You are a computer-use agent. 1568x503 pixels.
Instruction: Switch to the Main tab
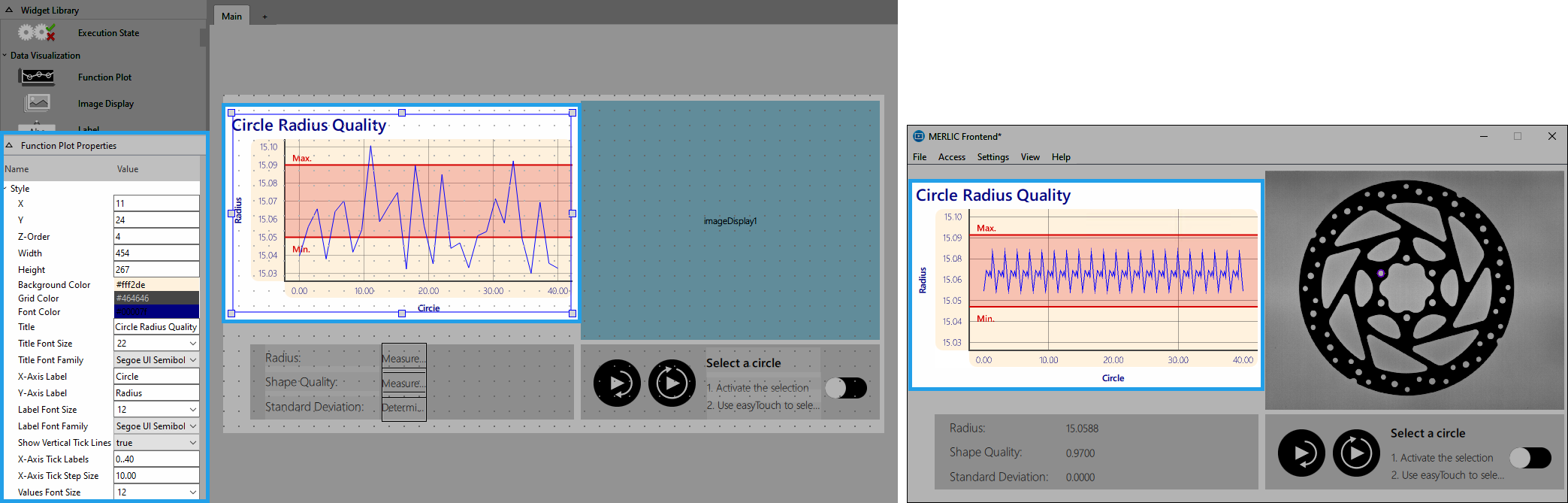[231, 16]
